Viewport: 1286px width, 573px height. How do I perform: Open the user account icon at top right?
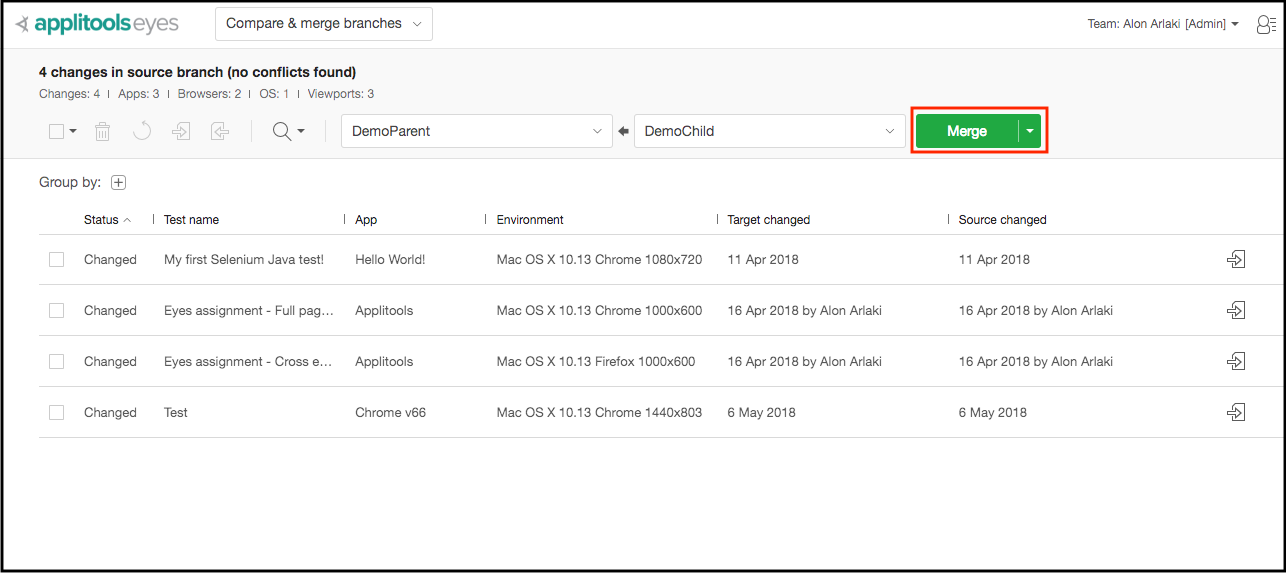pos(1265,24)
